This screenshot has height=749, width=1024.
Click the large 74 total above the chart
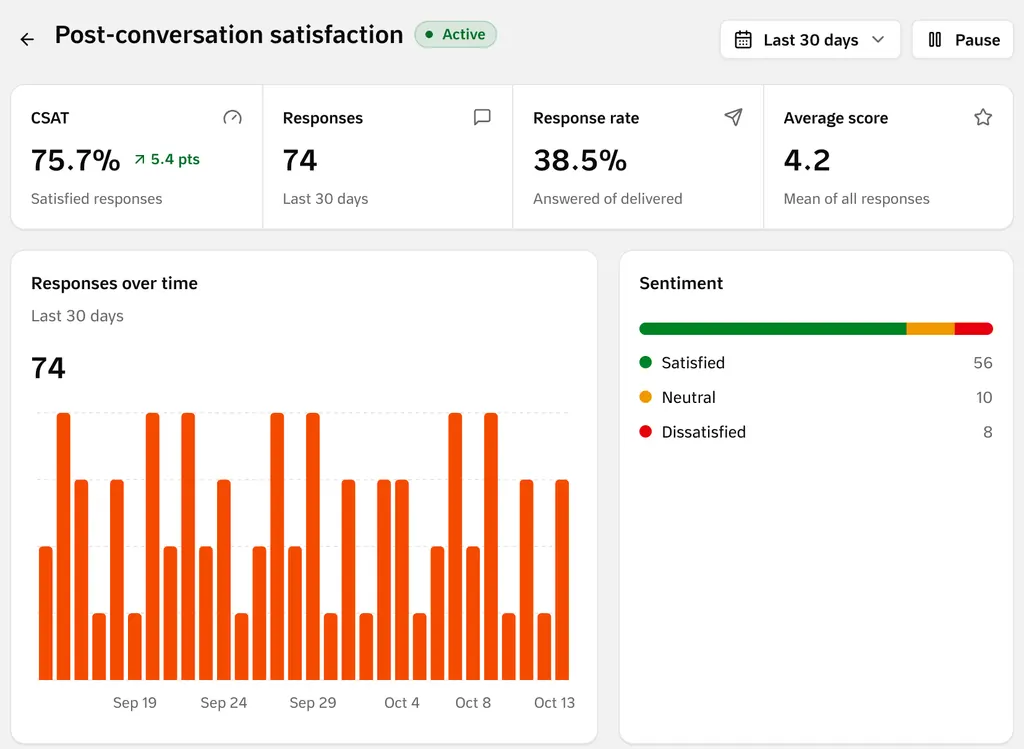click(x=48, y=368)
